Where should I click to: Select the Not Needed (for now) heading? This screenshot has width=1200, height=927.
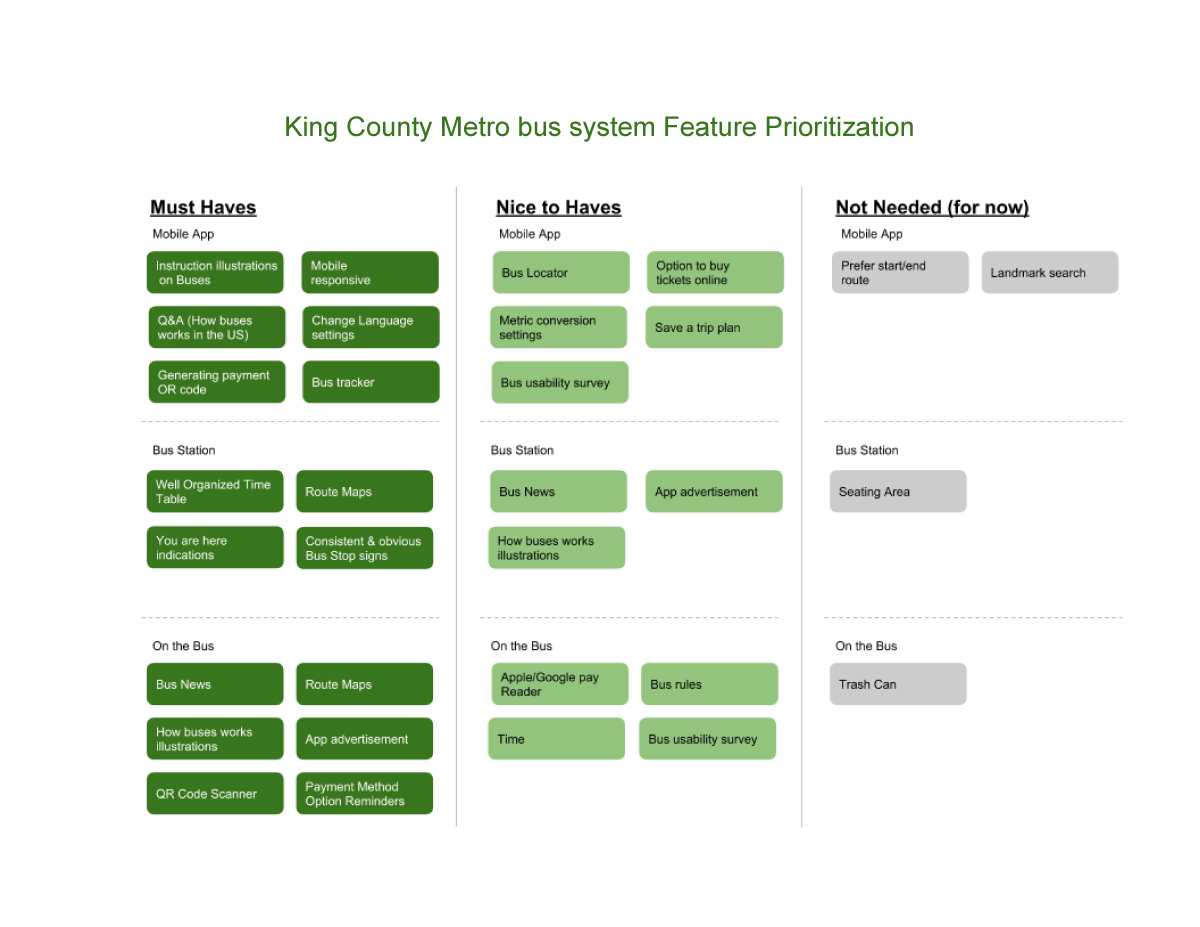(x=932, y=207)
